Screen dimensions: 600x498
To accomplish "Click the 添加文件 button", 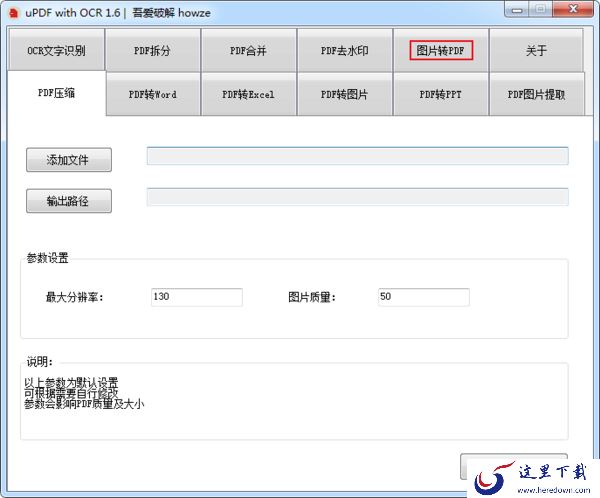I will 69,160.
